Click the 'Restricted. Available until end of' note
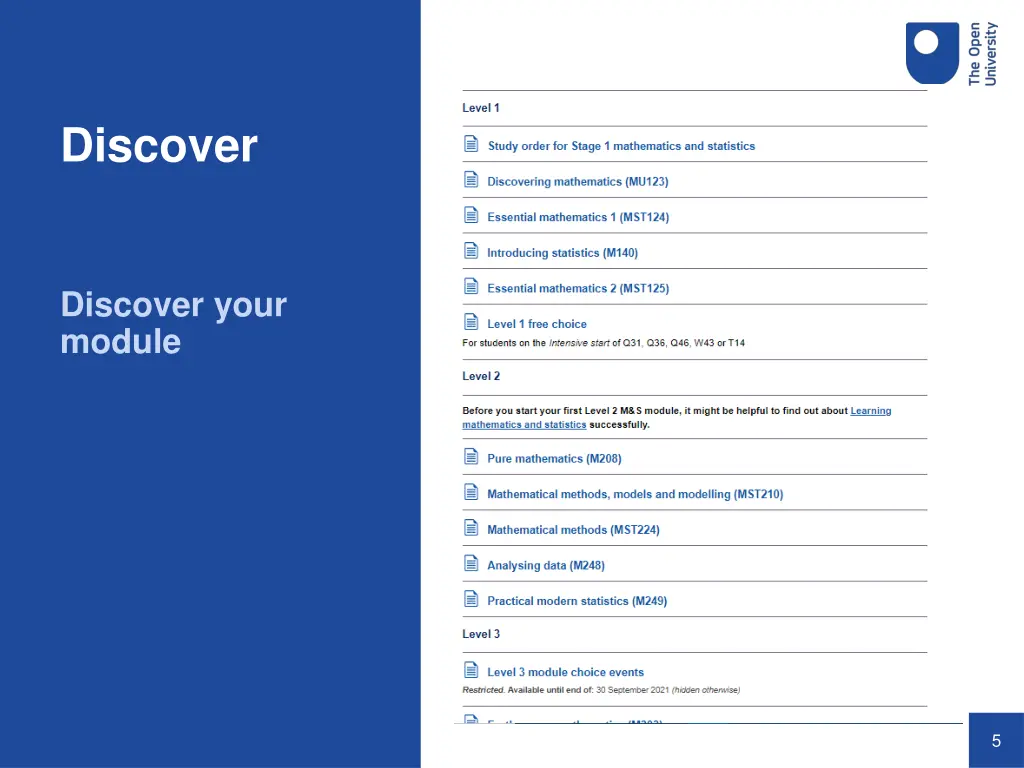 pyautogui.click(x=601, y=690)
